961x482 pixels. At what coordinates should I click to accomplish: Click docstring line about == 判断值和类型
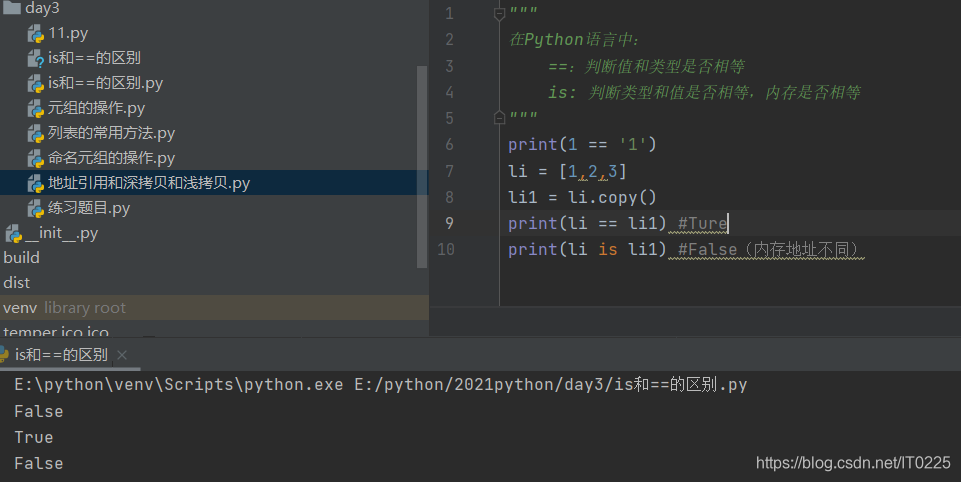647,66
